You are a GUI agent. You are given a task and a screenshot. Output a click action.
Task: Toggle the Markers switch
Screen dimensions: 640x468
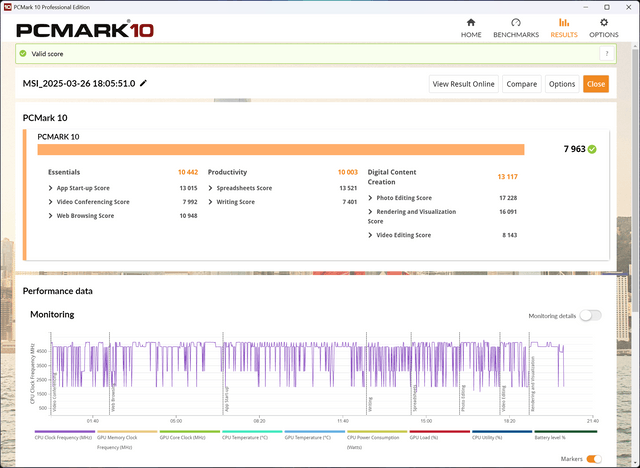pyautogui.click(x=594, y=459)
